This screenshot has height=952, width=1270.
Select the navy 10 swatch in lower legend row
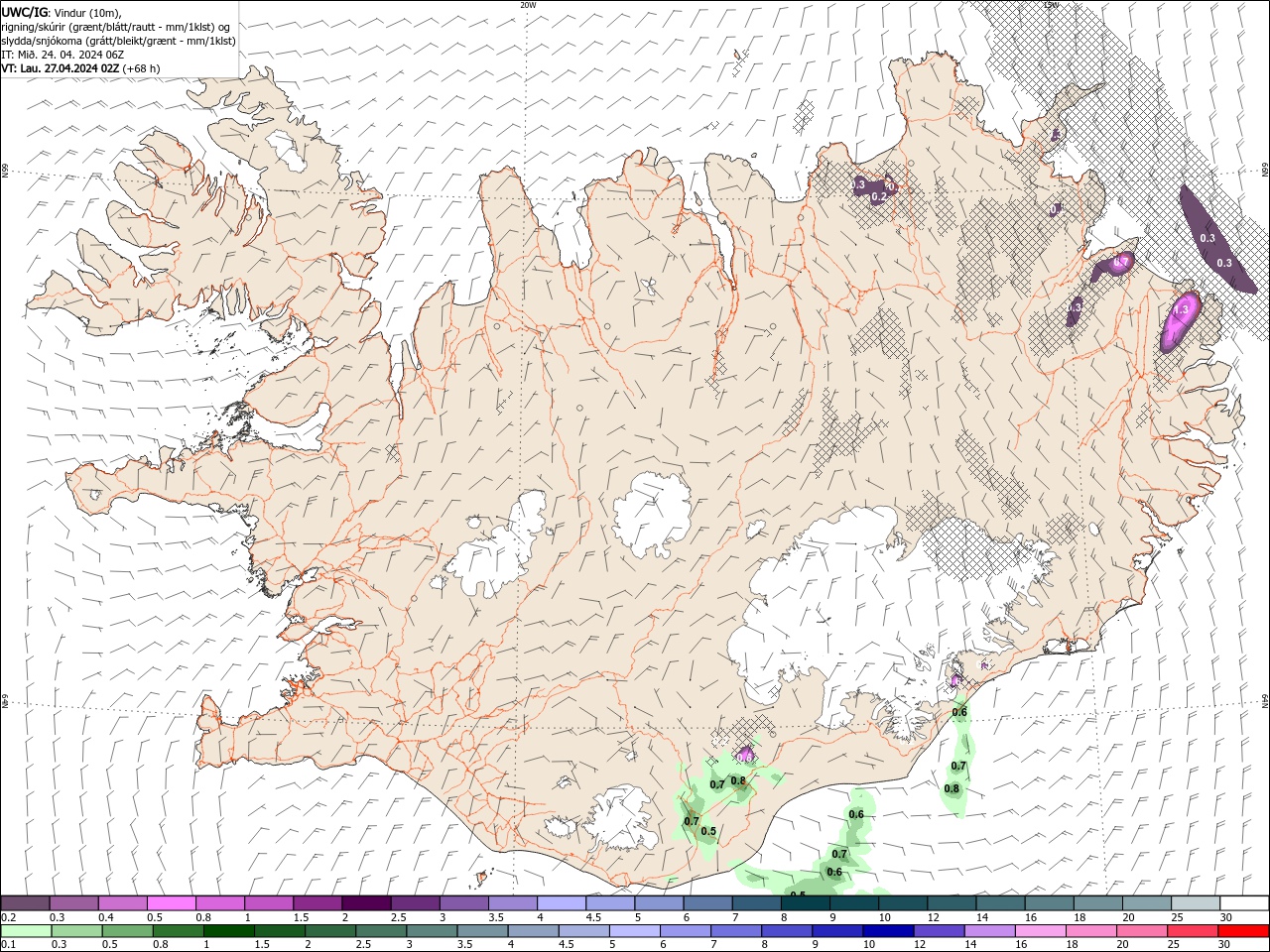coord(888,931)
